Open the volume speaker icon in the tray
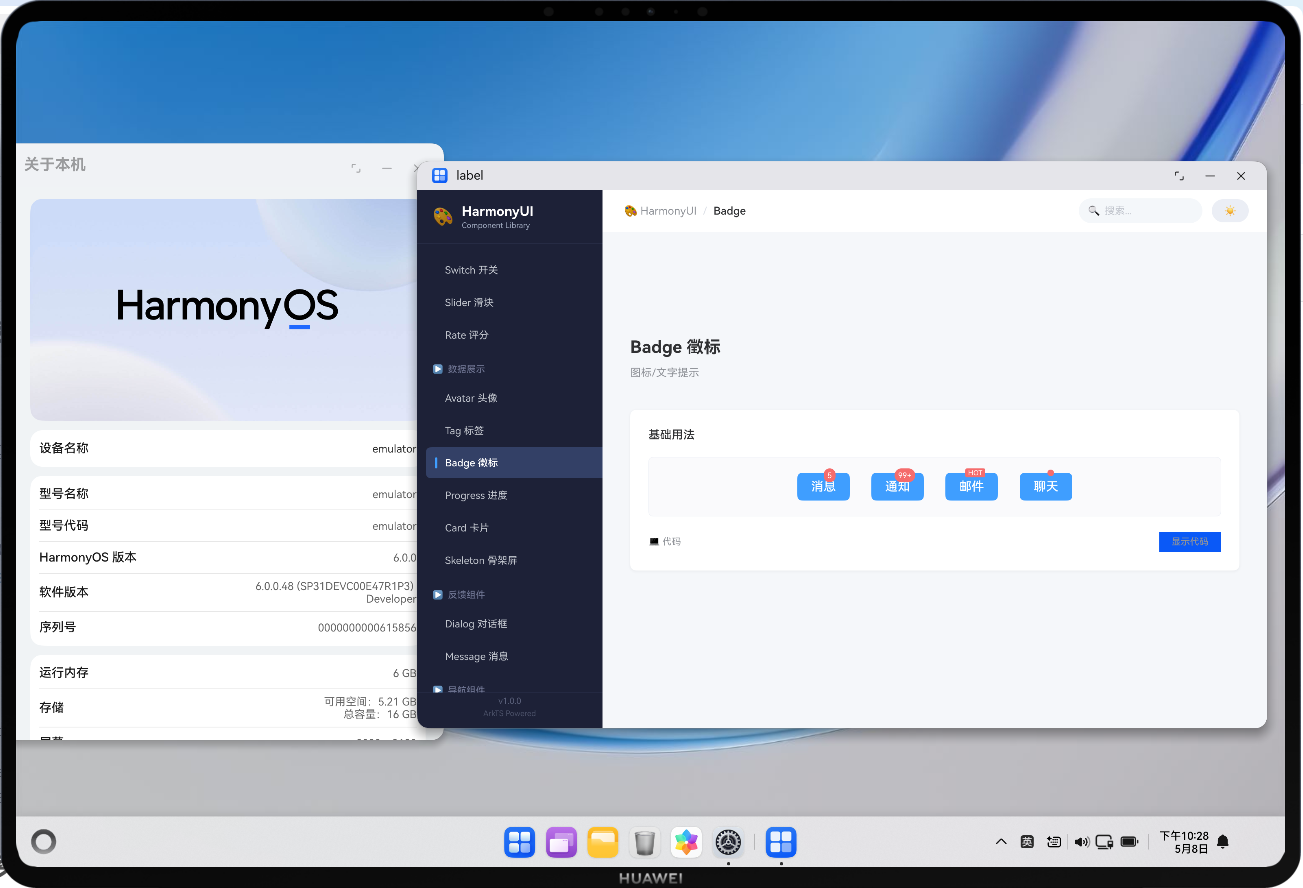1303x888 pixels. 1081,842
